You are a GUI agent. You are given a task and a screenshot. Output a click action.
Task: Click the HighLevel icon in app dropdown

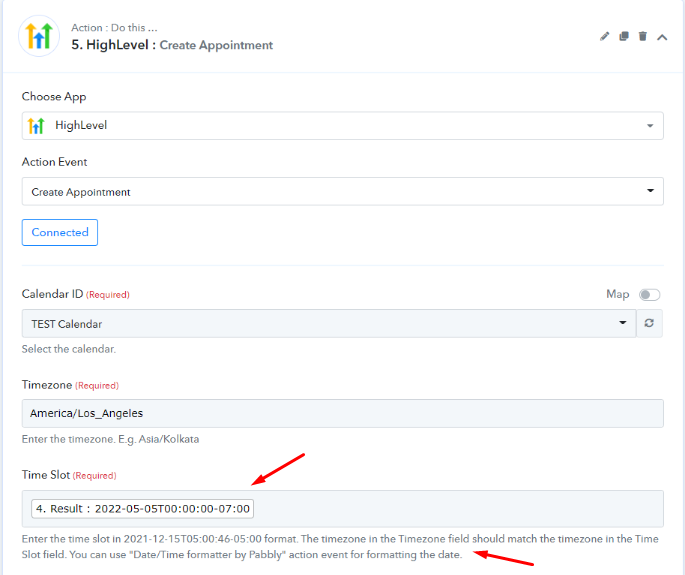pos(36,126)
